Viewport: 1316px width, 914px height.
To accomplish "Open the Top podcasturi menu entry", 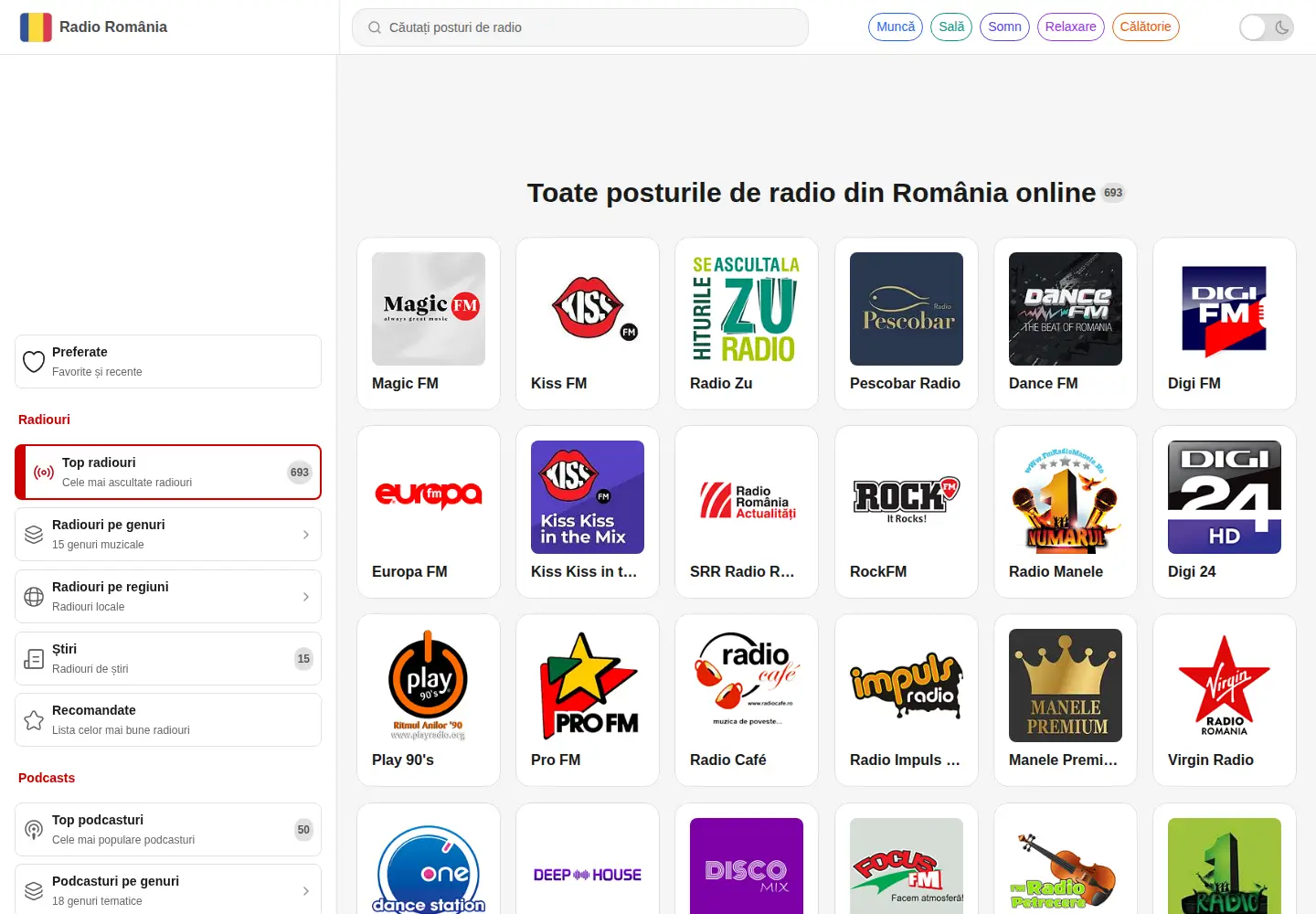I will (168, 830).
